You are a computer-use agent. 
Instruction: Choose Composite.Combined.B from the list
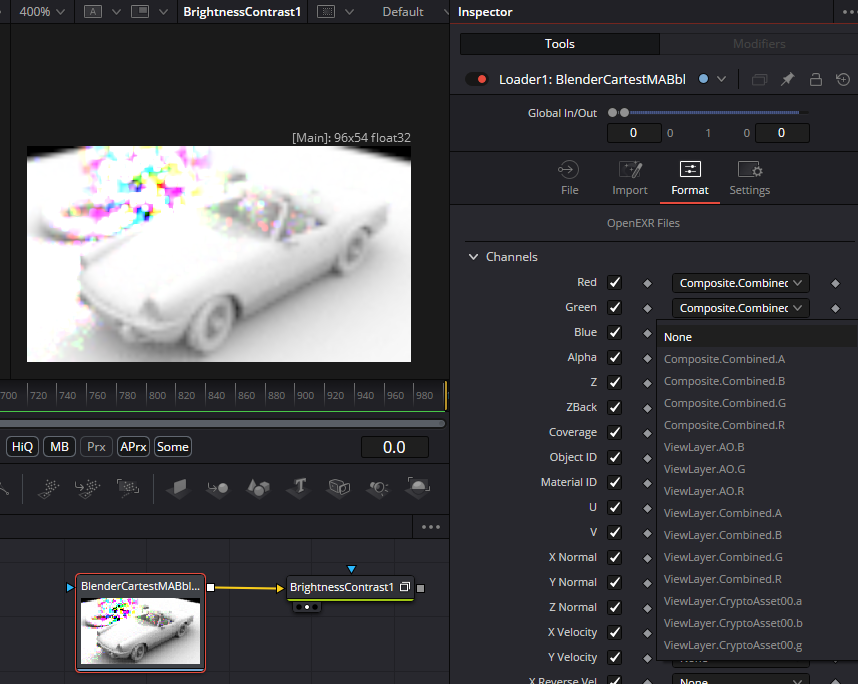(757, 381)
